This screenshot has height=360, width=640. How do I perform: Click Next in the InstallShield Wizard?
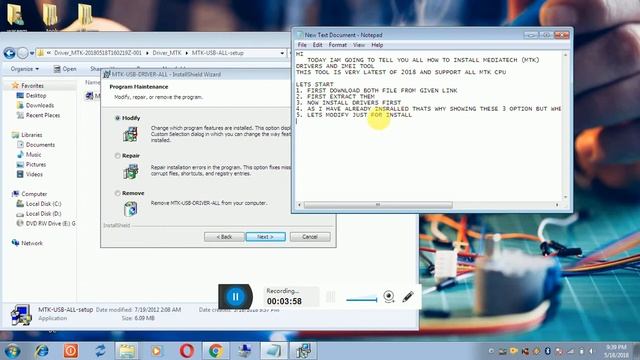pyautogui.click(x=265, y=237)
